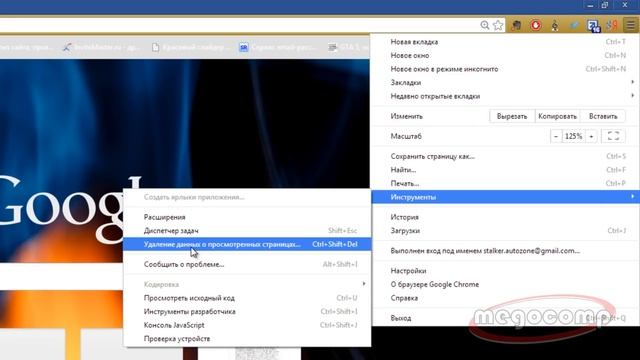This screenshot has width=640, height=360.
Task: Select Новая вкладка menu item
Action: coord(506,42)
